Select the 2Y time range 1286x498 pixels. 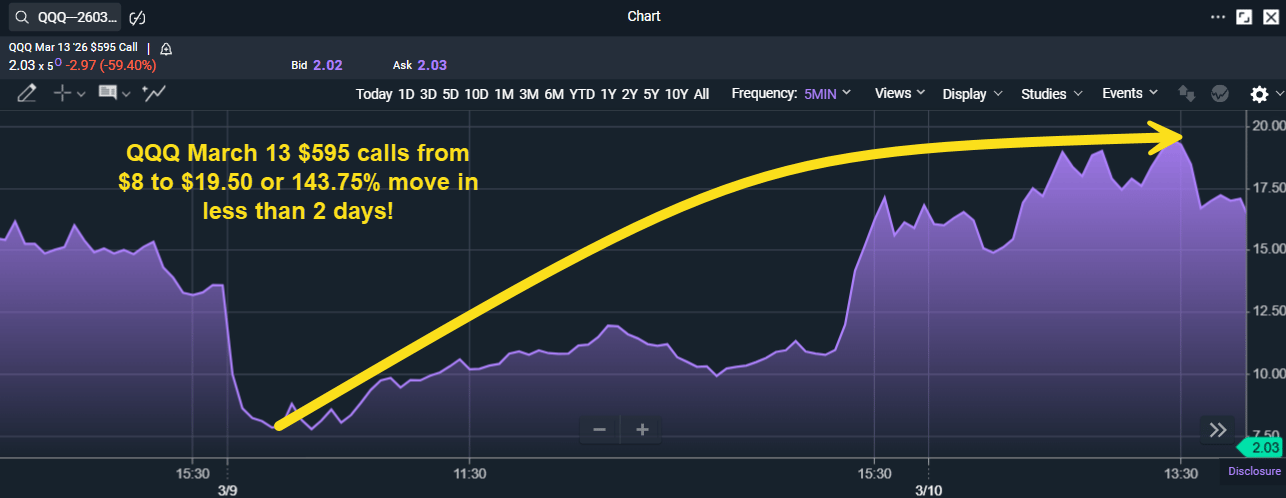point(630,94)
